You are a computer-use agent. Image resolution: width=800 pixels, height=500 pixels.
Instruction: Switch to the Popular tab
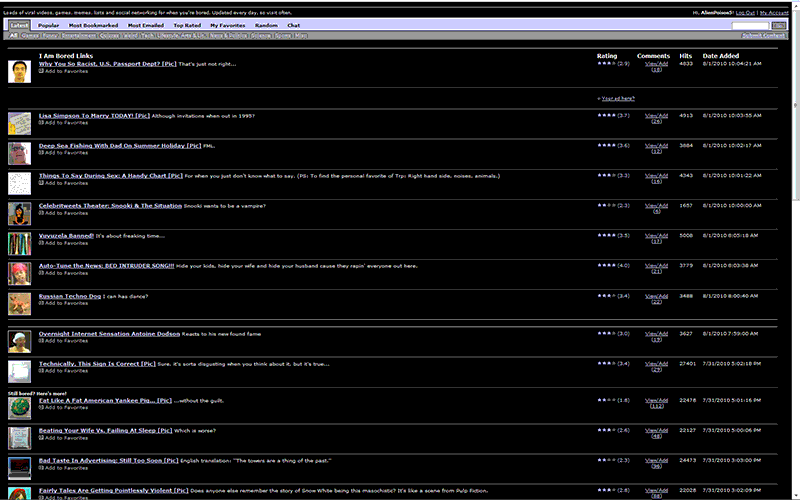pos(48,25)
